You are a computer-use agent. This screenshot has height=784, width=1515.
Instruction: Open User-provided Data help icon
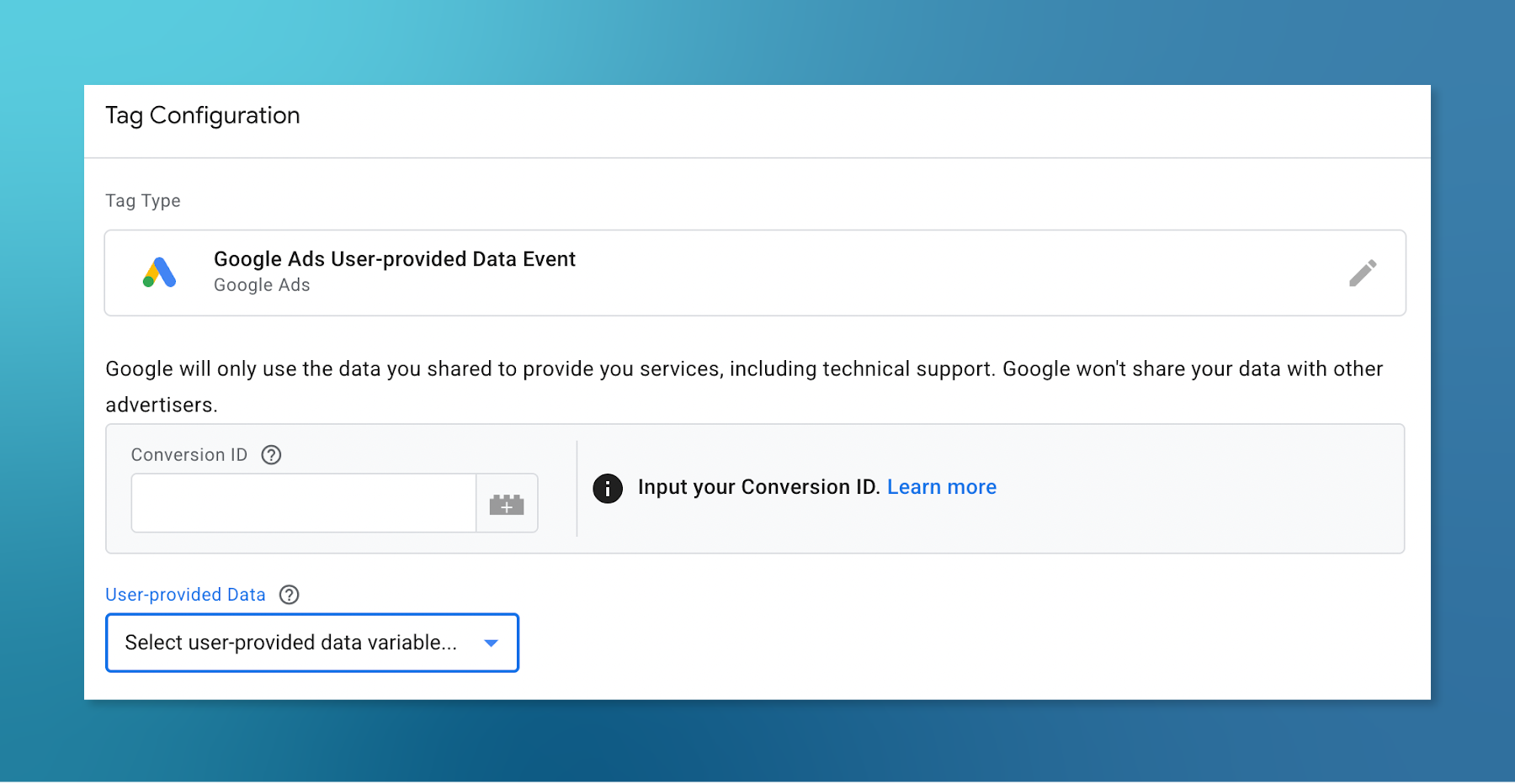[289, 595]
